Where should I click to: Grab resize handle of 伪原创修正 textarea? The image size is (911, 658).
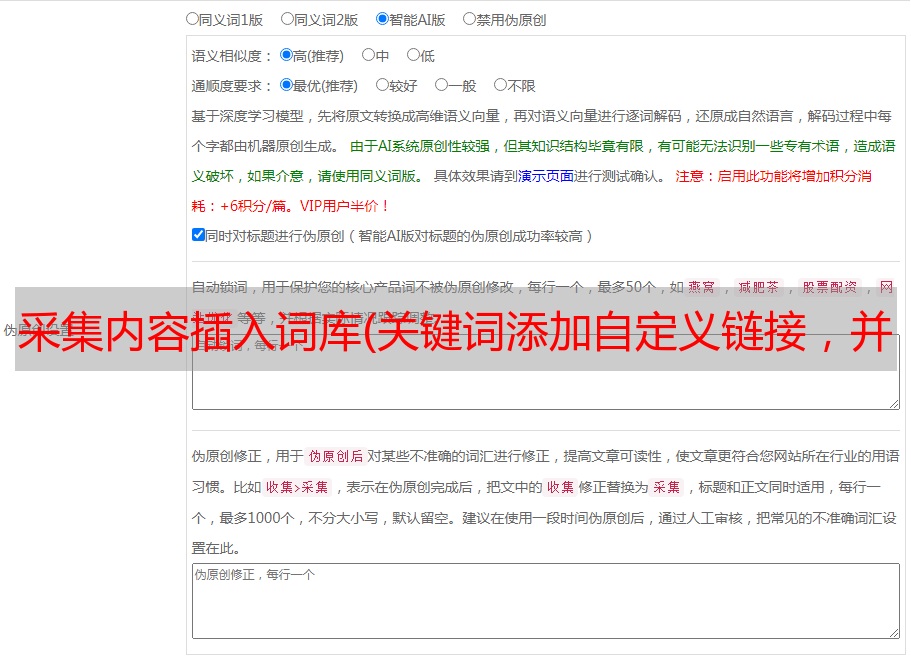click(894, 633)
